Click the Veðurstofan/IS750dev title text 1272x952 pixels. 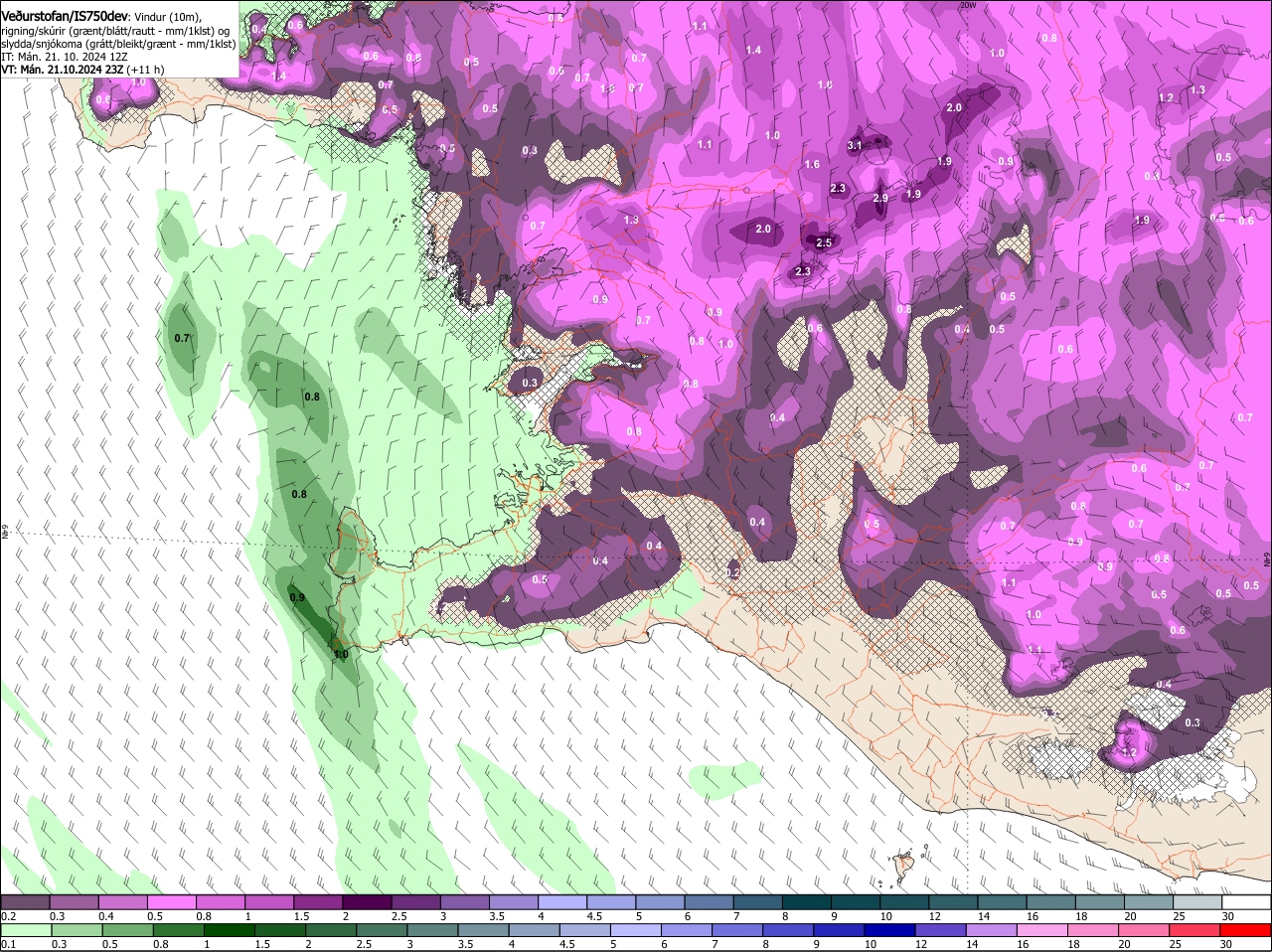click(x=65, y=17)
